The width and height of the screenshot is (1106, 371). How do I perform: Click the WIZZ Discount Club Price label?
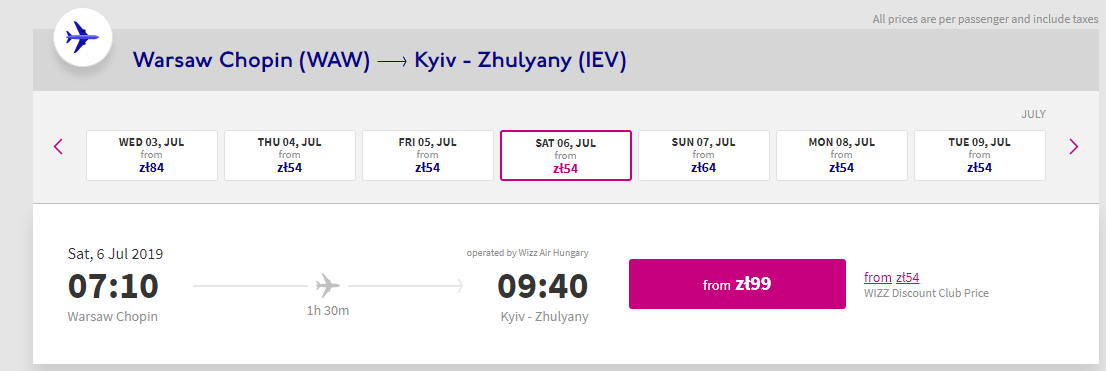coord(926,293)
